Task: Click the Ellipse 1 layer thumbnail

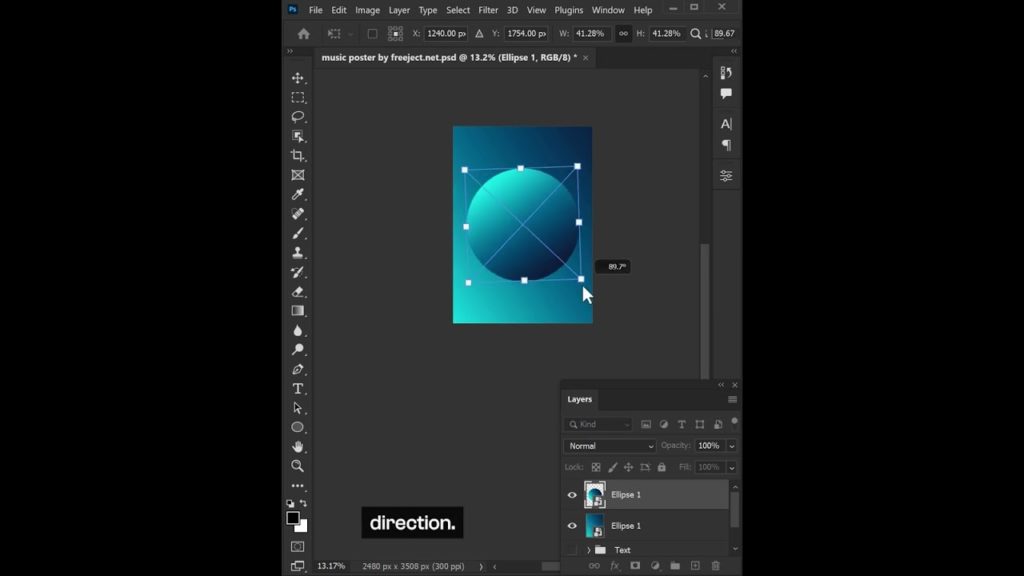Action: point(595,494)
